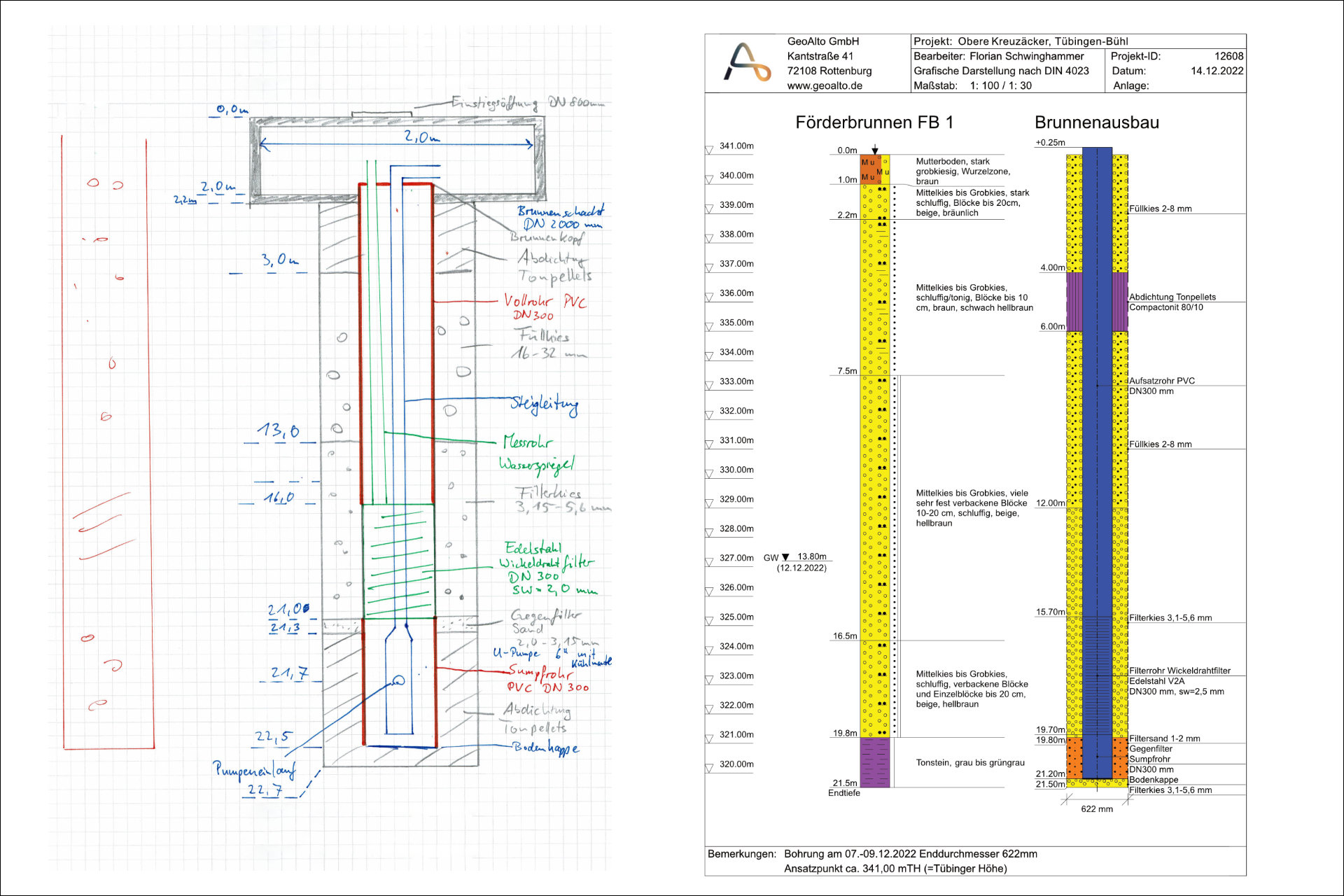
Task: Click the Brunnenausbau heading
Action: 1096,122
